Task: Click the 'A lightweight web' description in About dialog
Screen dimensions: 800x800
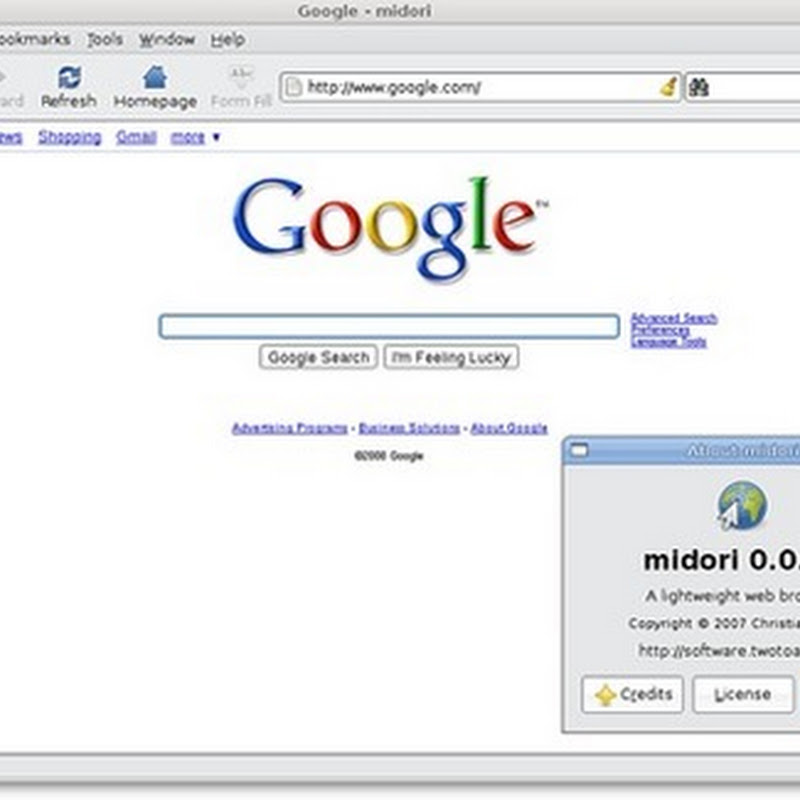Action: pyautogui.click(x=722, y=596)
